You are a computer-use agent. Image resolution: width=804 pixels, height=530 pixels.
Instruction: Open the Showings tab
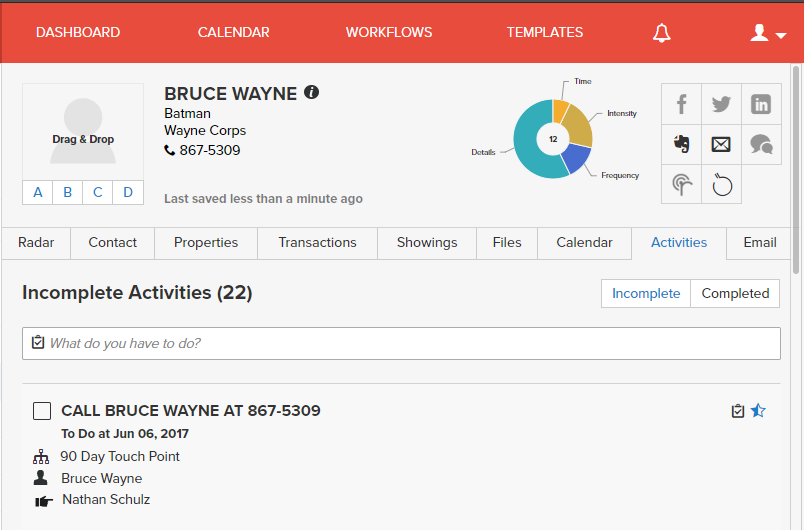click(427, 242)
